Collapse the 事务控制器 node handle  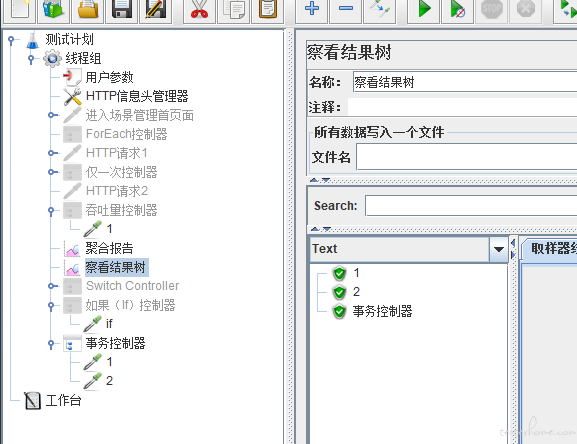click(51, 344)
